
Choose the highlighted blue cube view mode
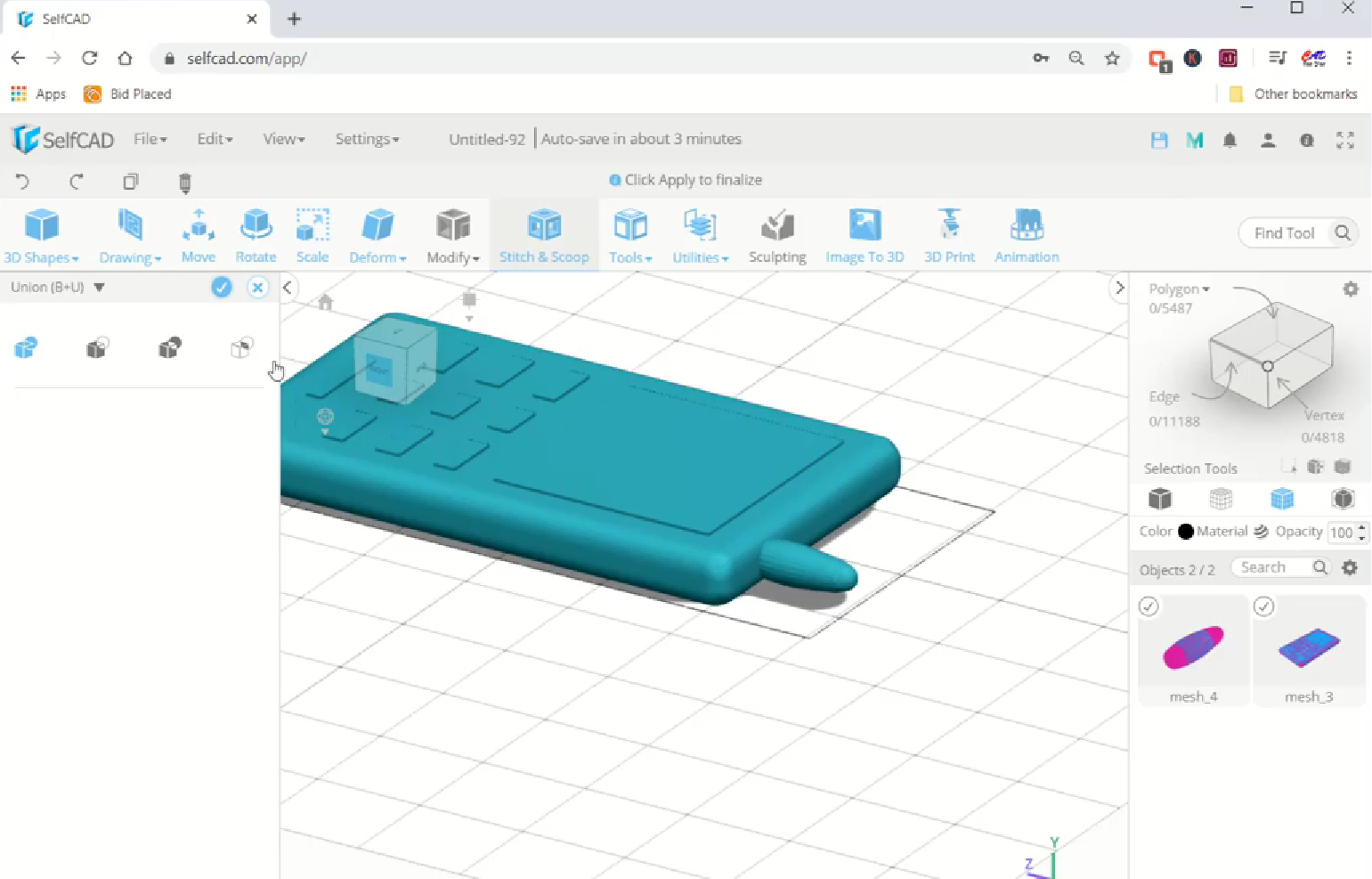1282,499
